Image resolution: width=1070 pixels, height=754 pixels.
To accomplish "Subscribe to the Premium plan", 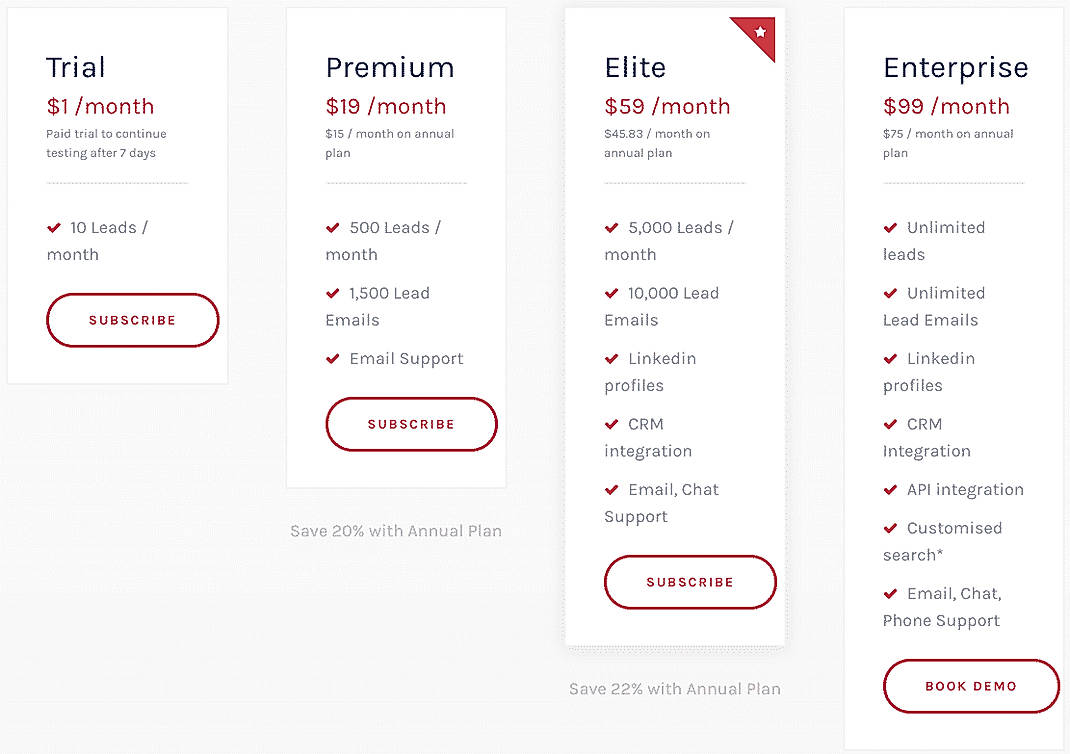I will pyautogui.click(x=411, y=424).
